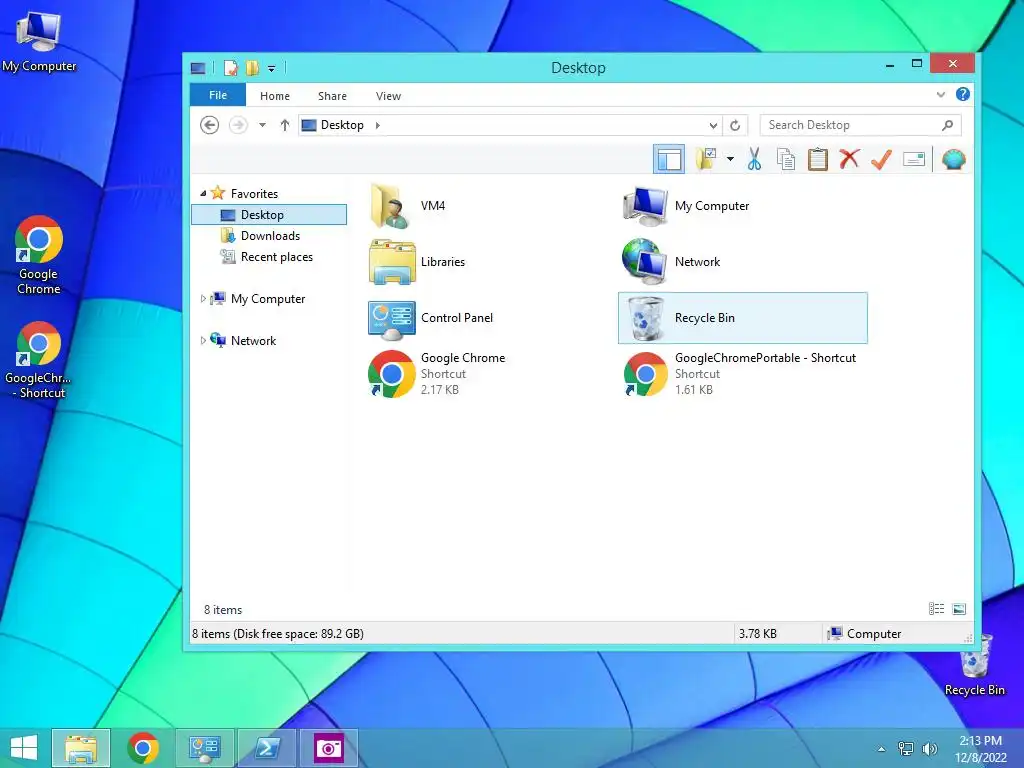Select Desktop under Favorites
Image resolution: width=1024 pixels, height=768 pixels.
click(x=269, y=215)
